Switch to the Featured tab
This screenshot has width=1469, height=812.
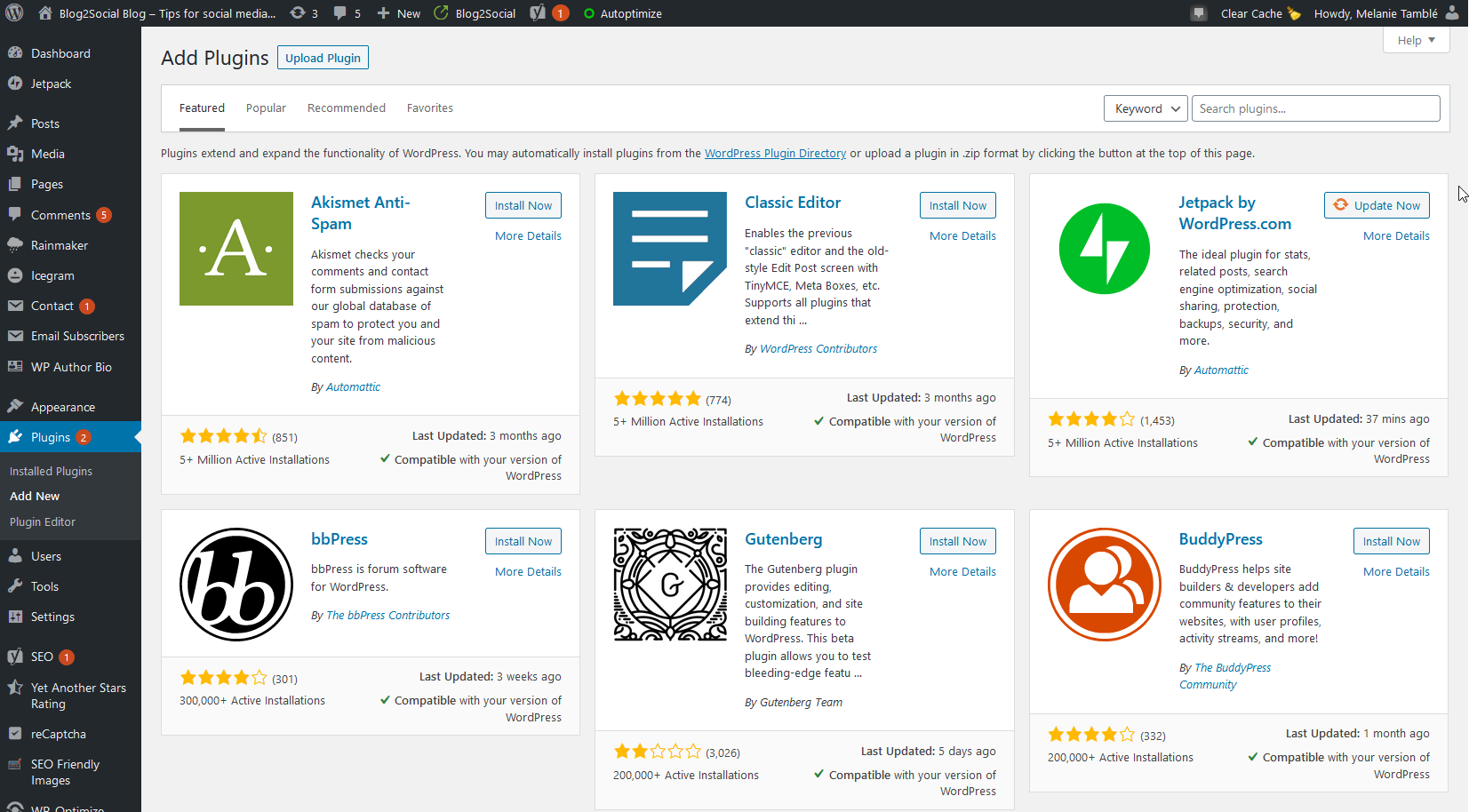tap(202, 108)
